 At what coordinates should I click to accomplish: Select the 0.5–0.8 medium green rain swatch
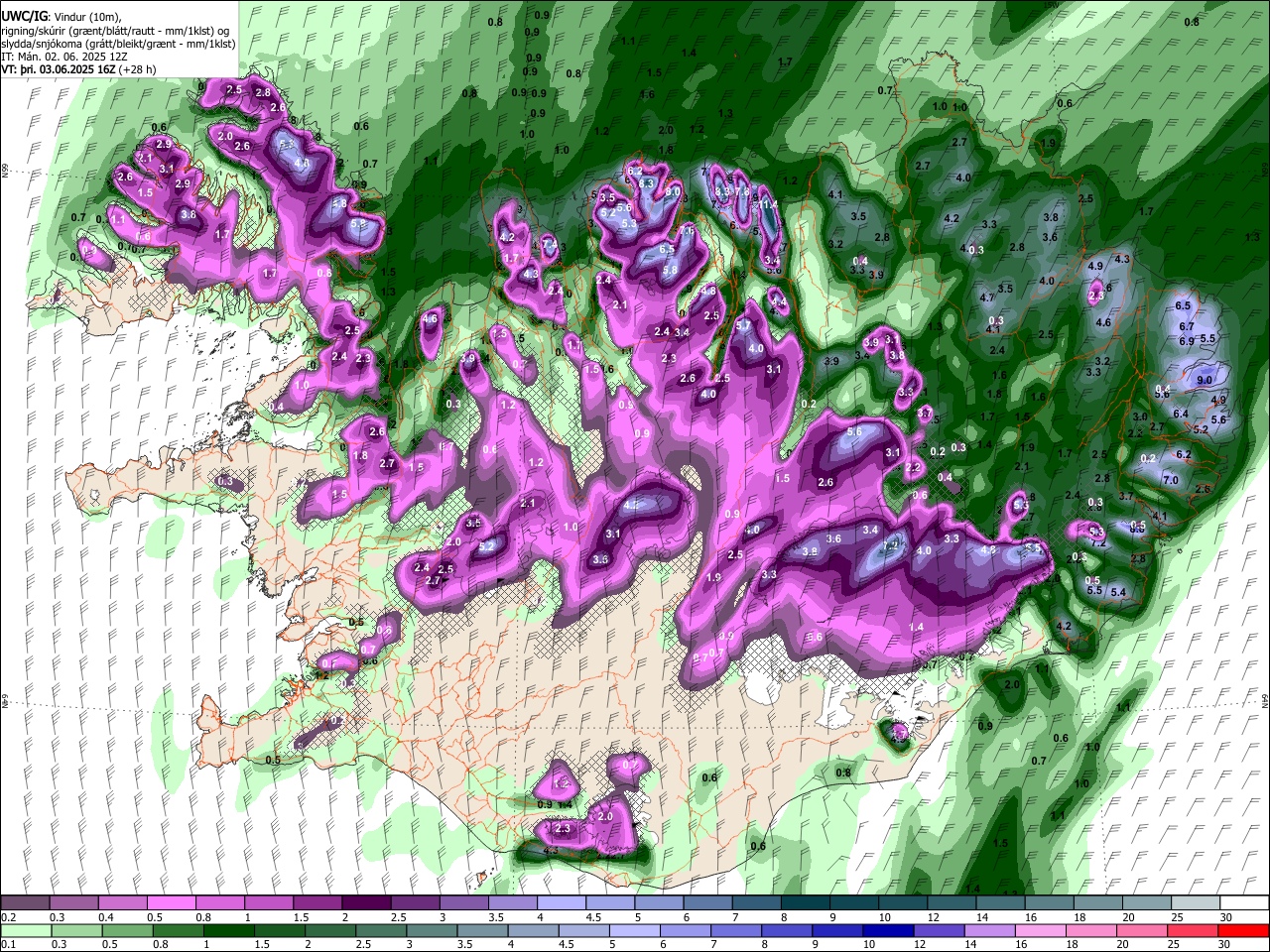point(127,930)
